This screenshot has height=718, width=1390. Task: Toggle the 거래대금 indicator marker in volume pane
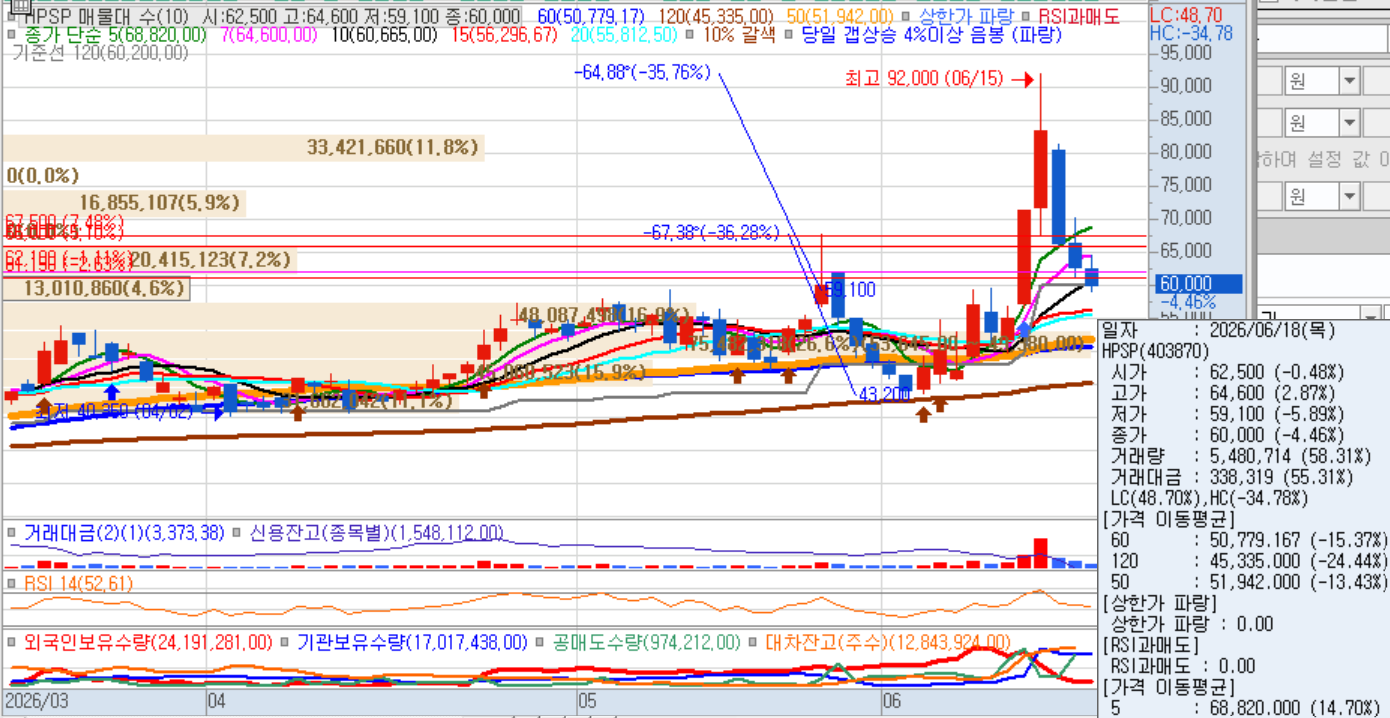click(x=12, y=533)
